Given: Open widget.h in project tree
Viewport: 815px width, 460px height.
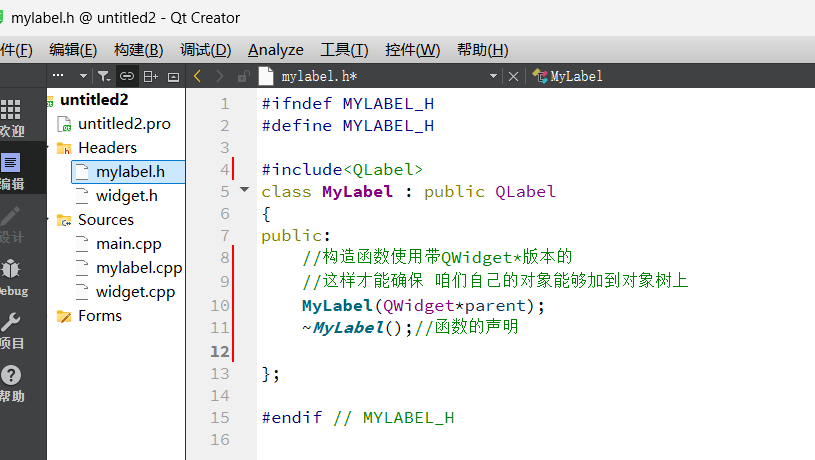Looking at the screenshot, I should click(126, 196).
